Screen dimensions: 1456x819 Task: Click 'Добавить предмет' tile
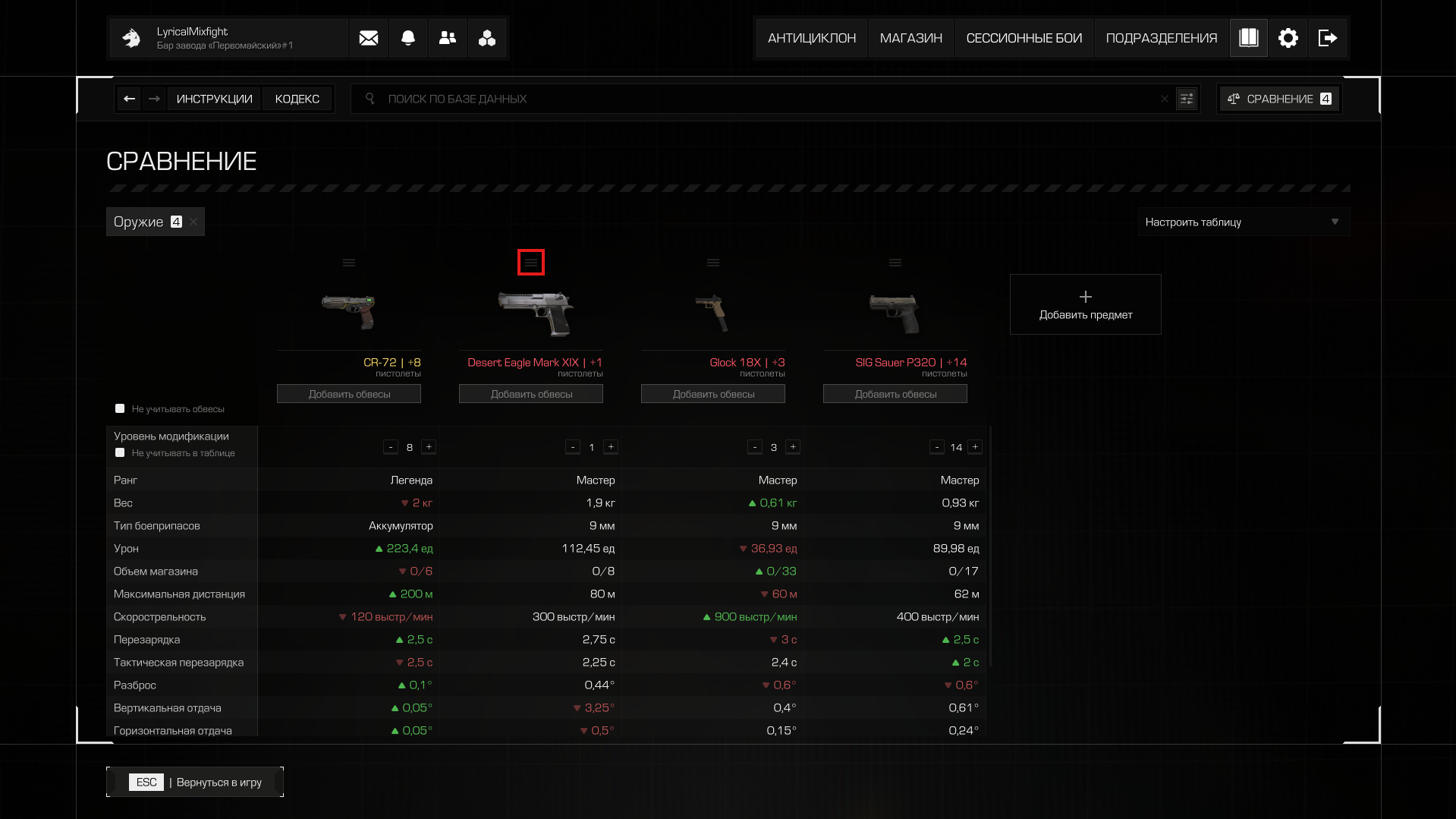[1085, 304]
